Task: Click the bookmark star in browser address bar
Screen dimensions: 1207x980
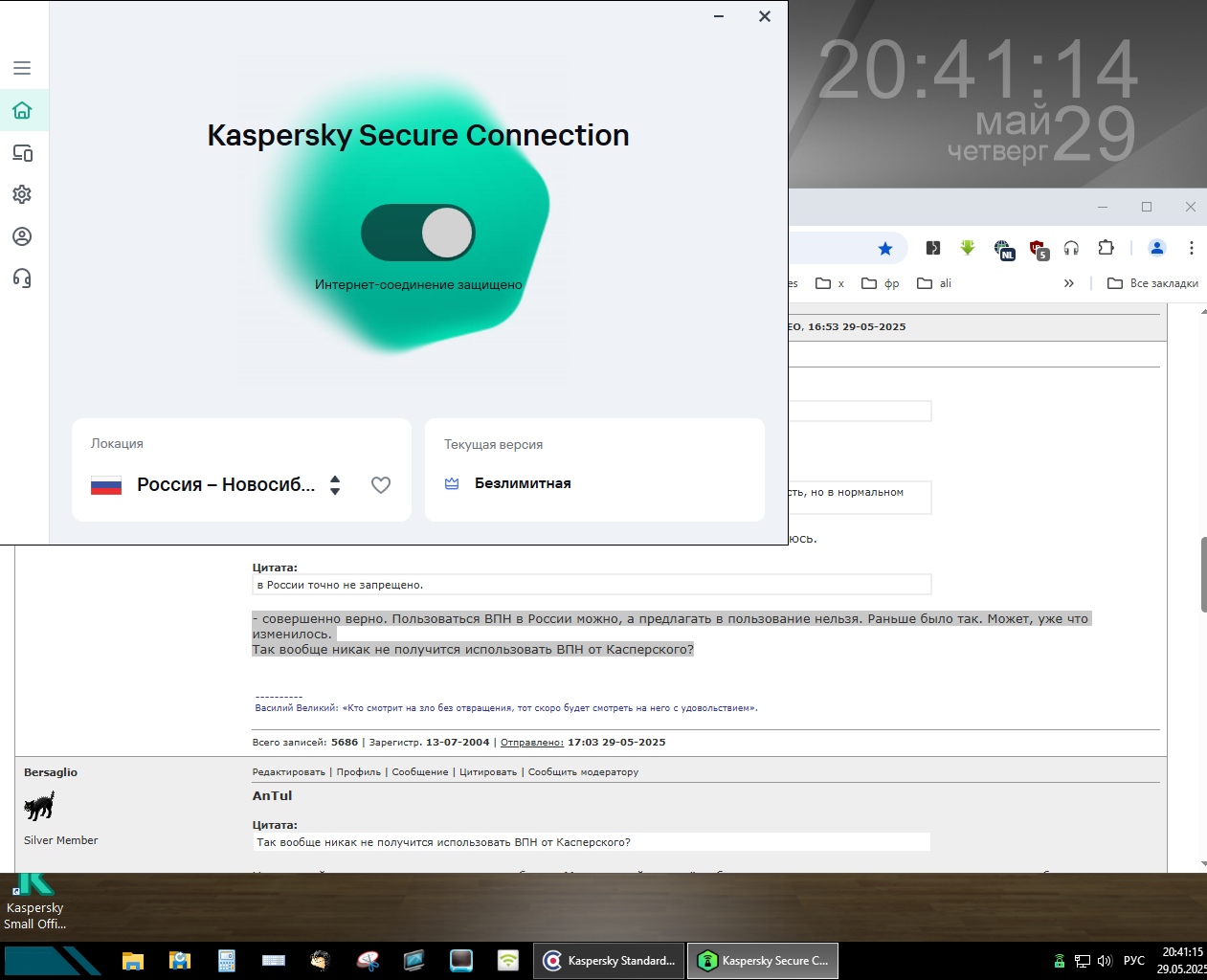Action: (x=885, y=249)
